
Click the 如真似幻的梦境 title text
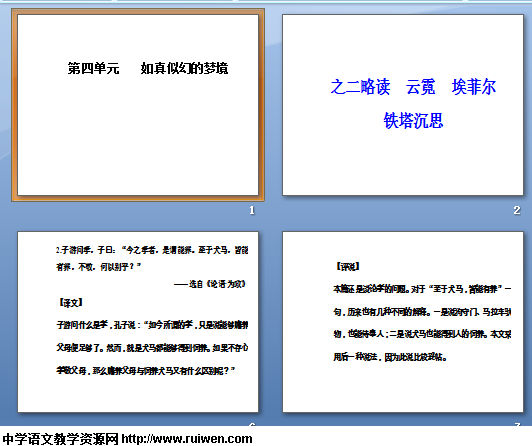tap(184, 69)
